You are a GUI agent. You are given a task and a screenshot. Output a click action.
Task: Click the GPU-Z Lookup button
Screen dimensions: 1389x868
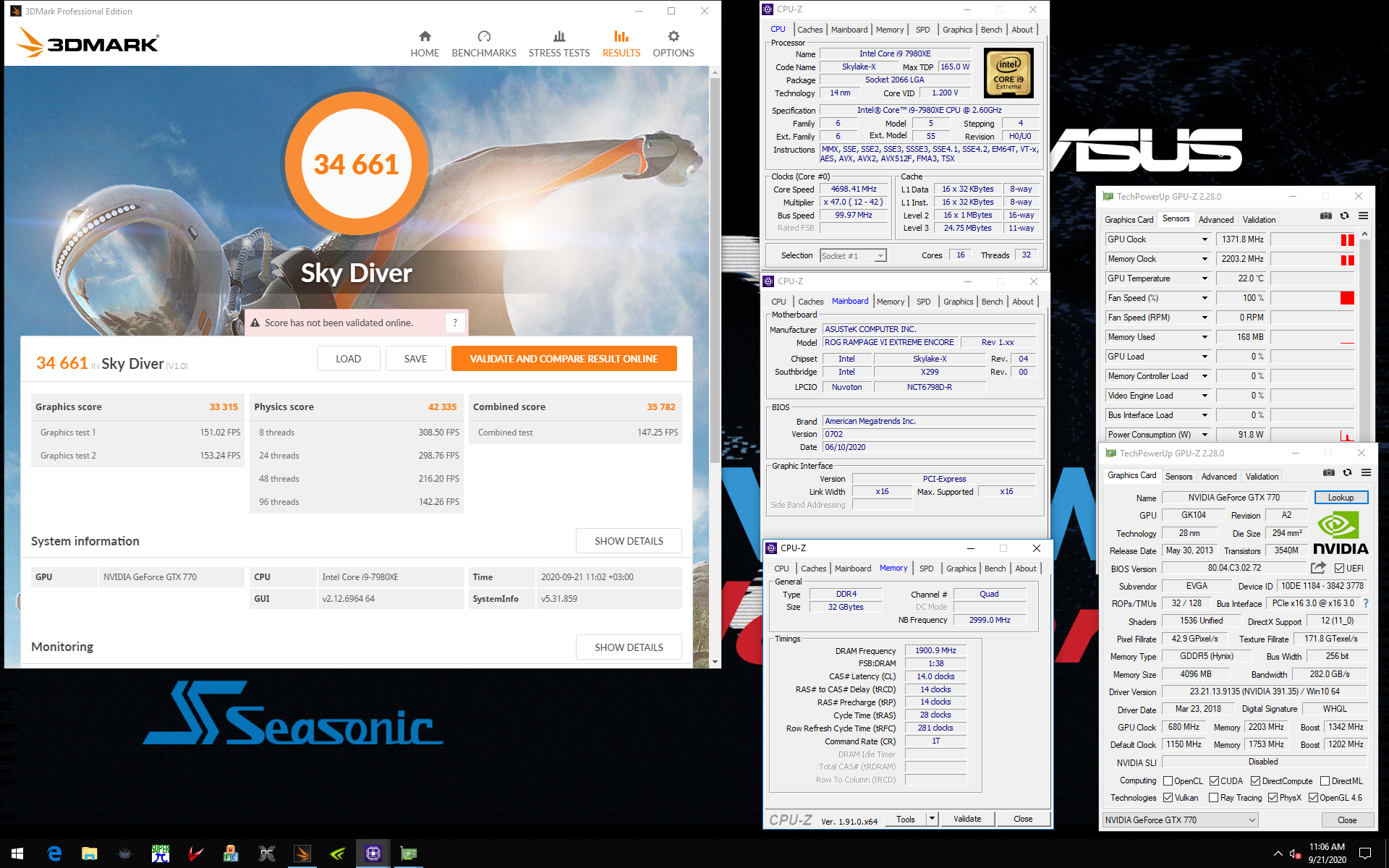click(1341, 498)
